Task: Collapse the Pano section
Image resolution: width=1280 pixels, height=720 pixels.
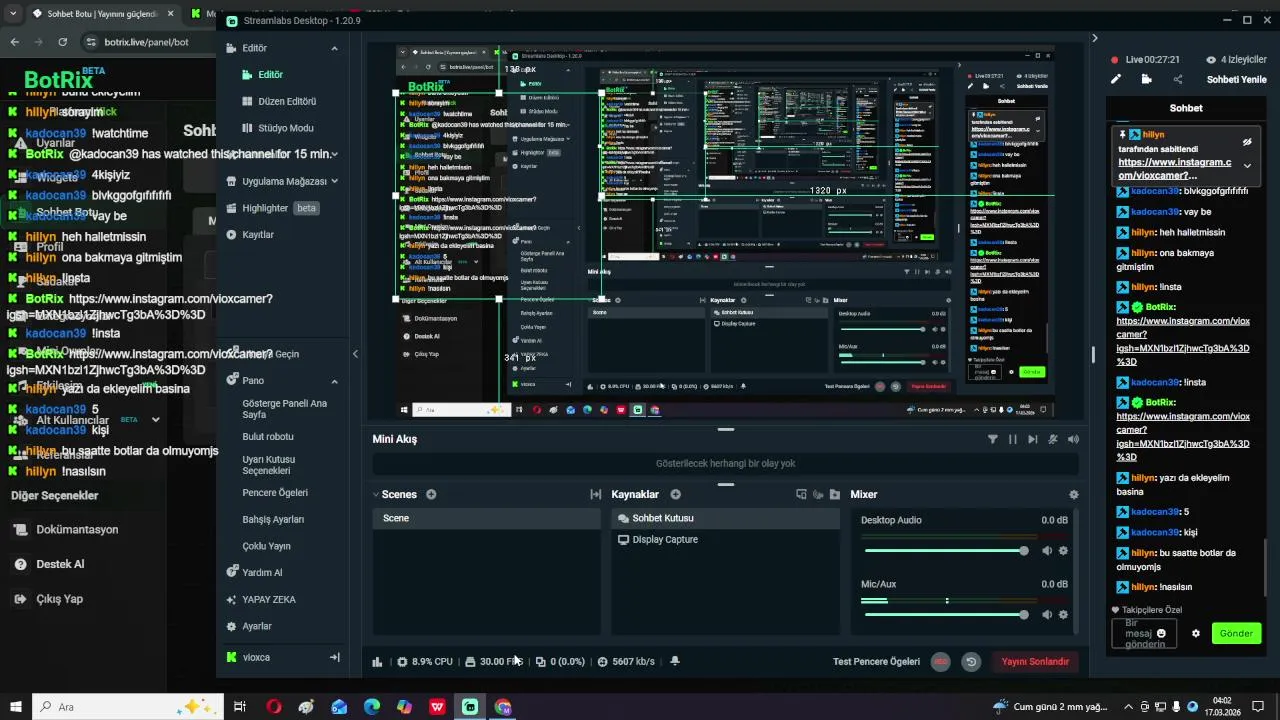Action: (334, 381)
